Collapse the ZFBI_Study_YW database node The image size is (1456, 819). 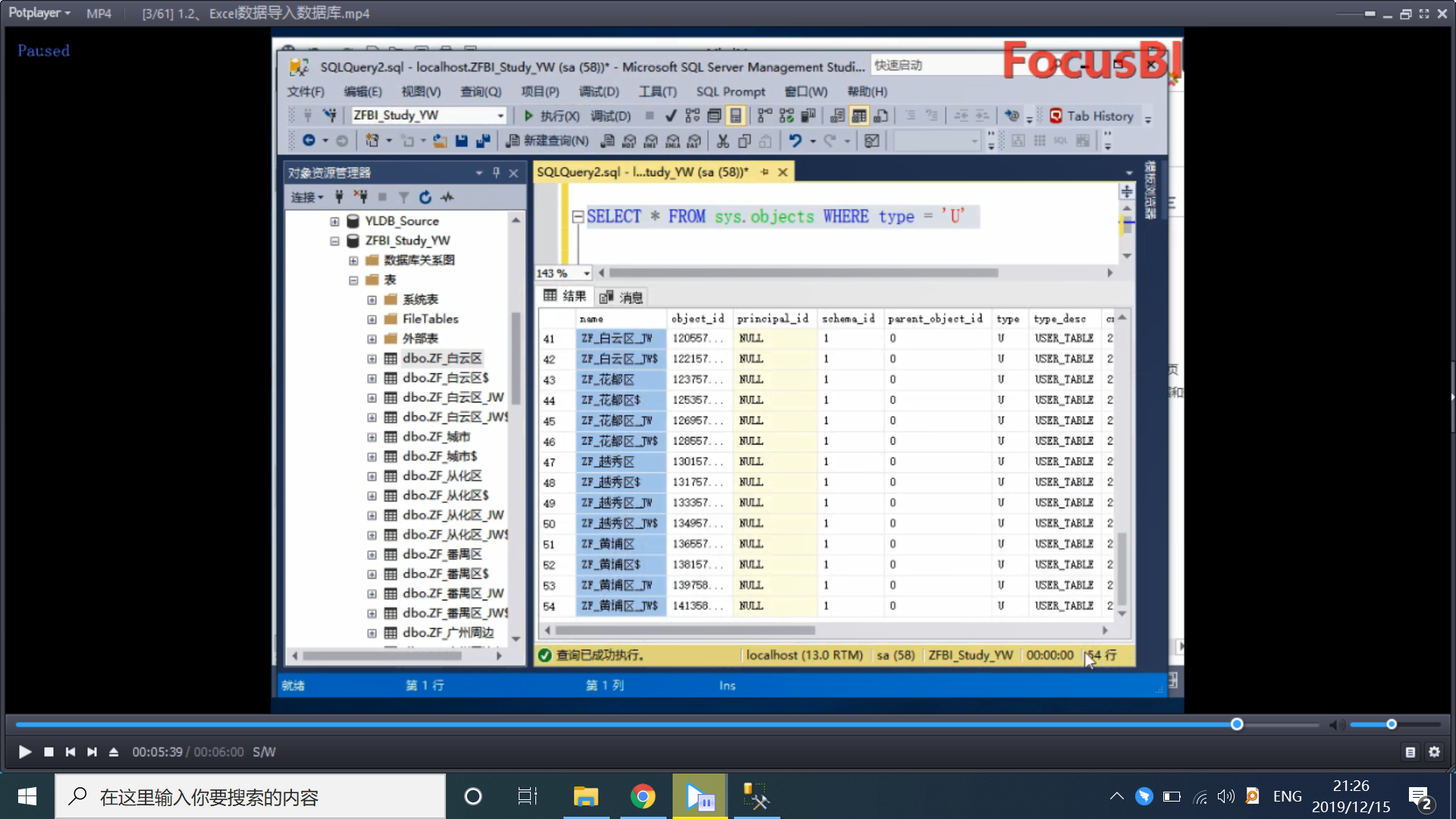[334, 241]
